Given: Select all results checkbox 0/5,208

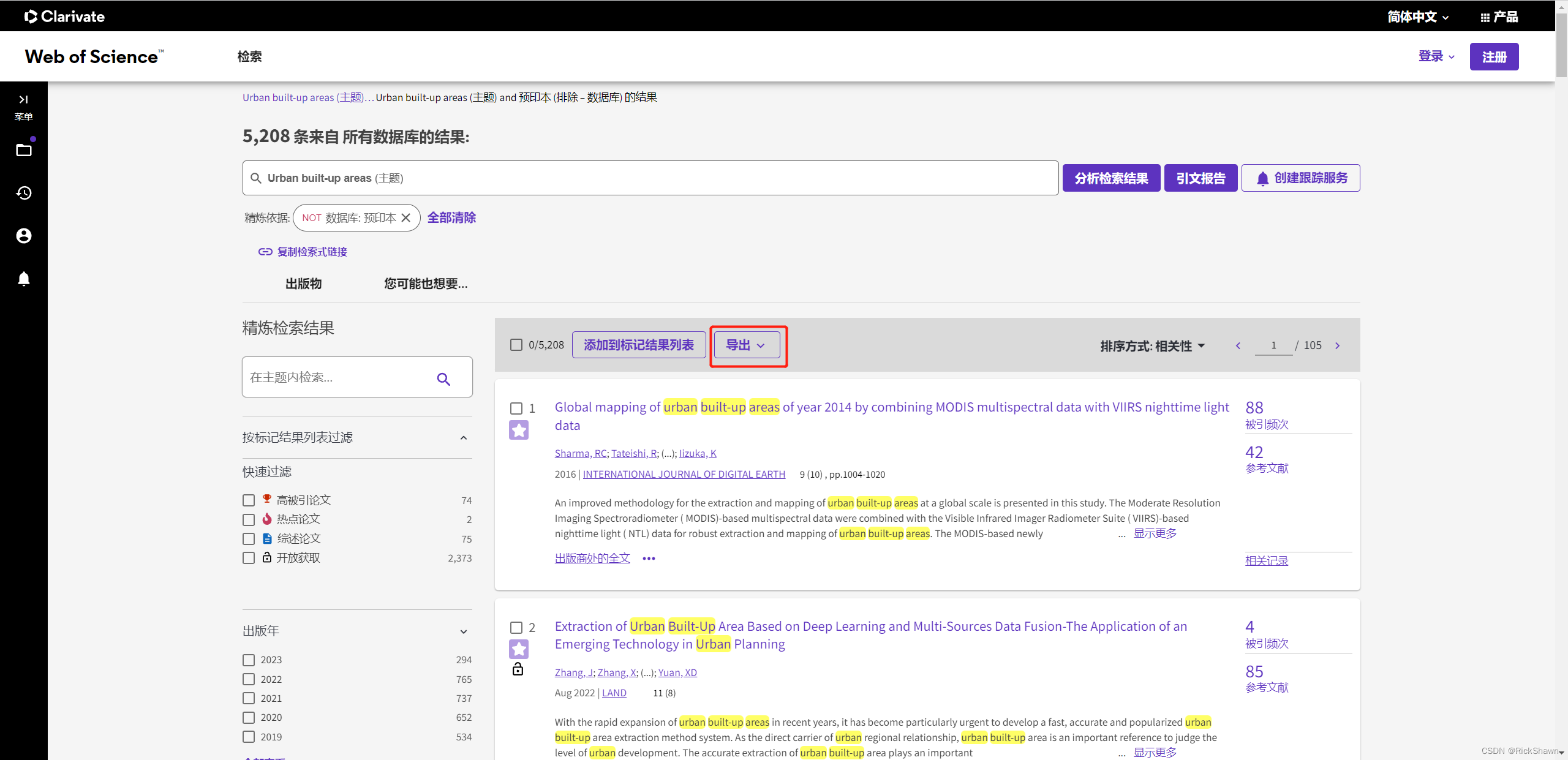Looking at the screenshot, I should [516, 345].
